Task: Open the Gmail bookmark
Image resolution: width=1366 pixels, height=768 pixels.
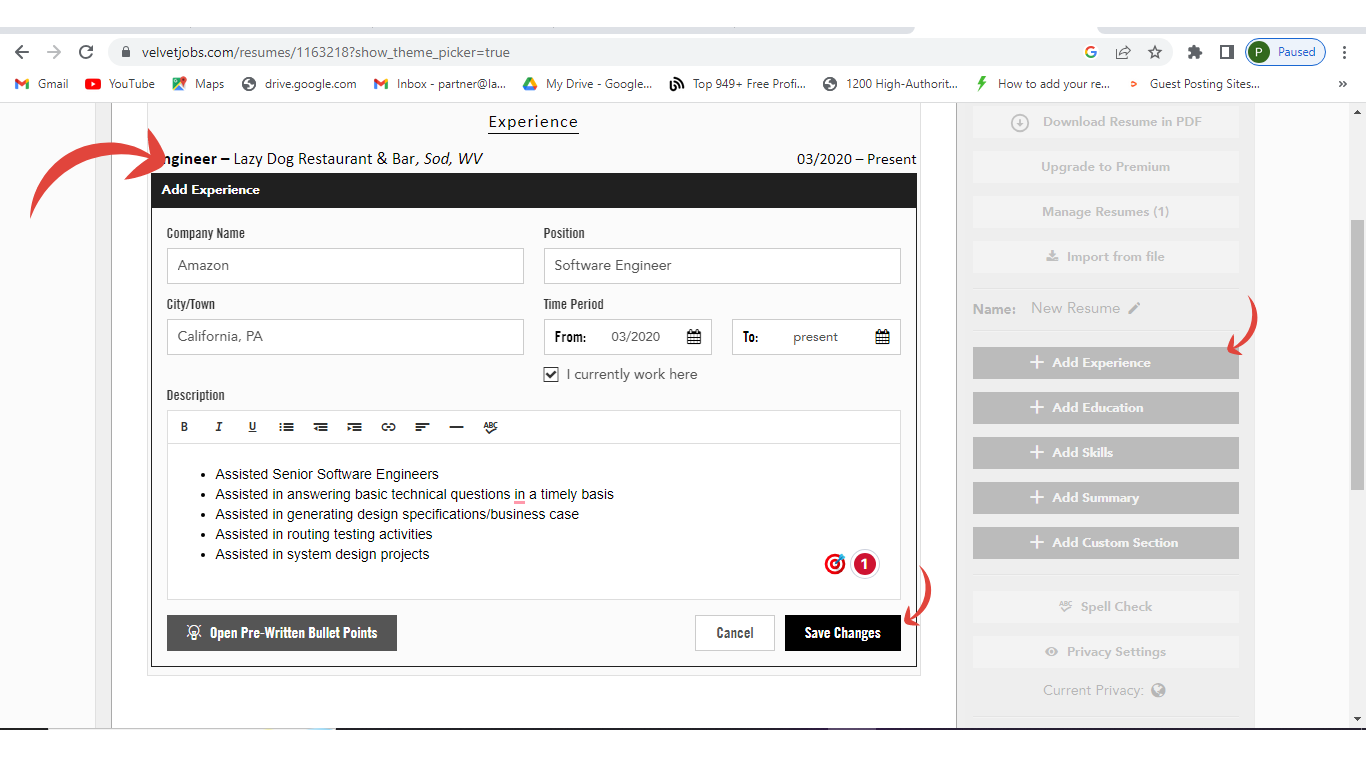Action: pos(42,84)
